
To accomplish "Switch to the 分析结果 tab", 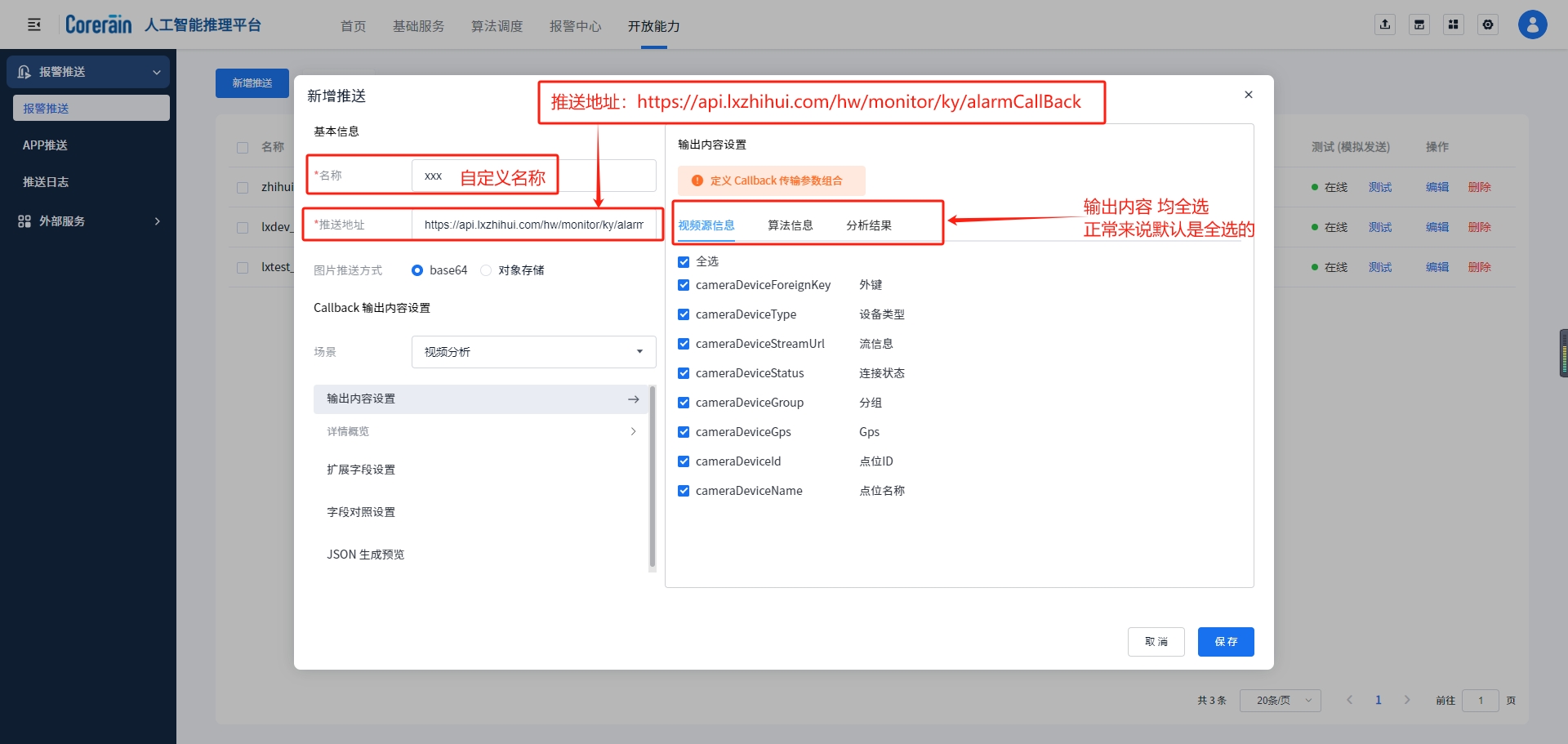I will [x=868, y=225].
